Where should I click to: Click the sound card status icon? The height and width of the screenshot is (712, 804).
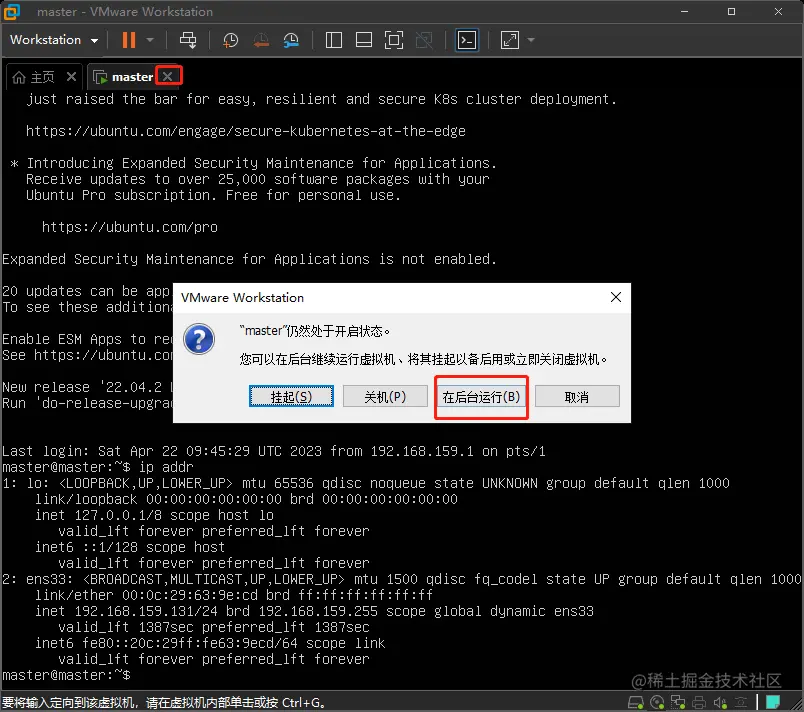(720, 702)
